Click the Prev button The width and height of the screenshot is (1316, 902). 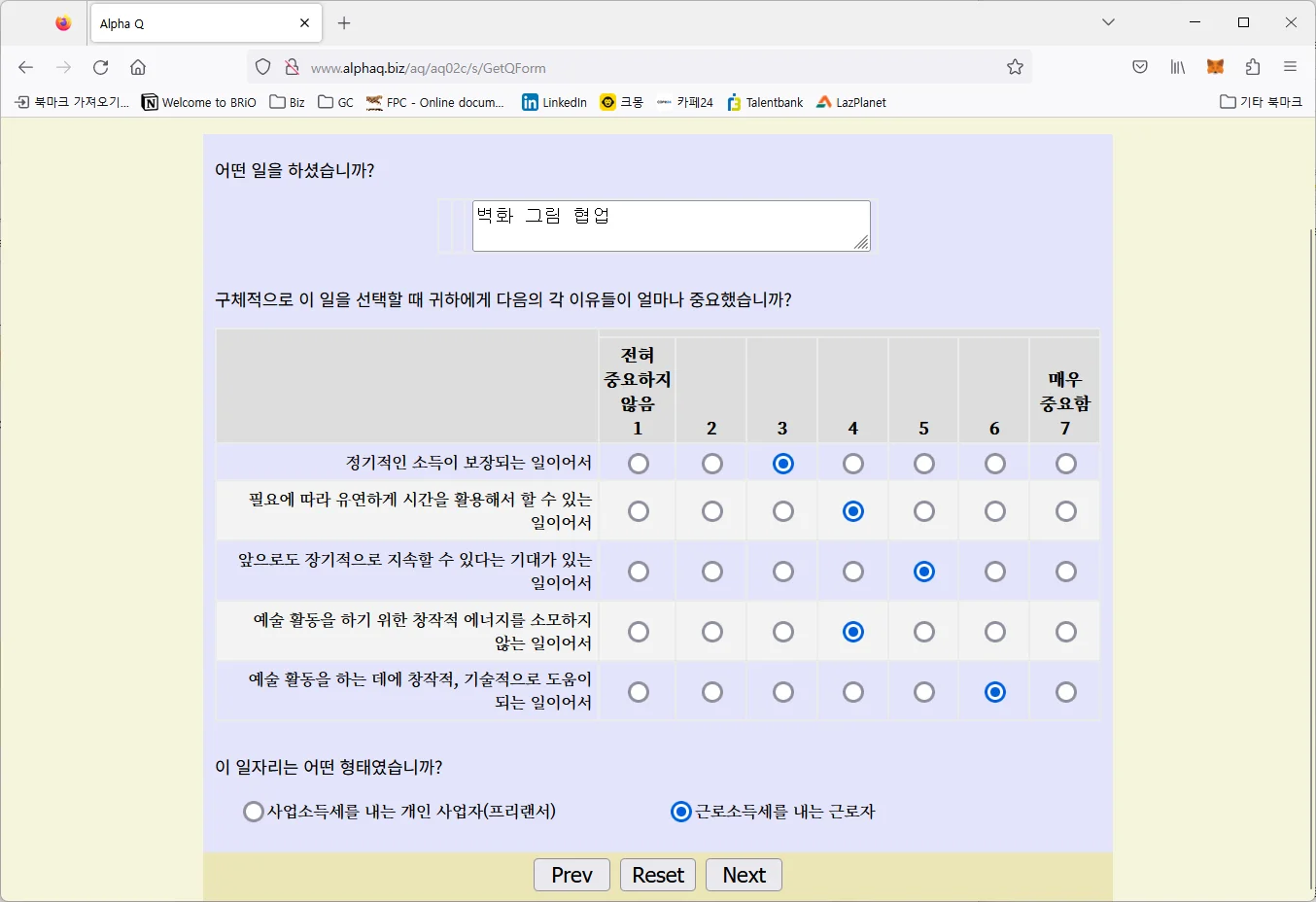tap(571, 875)
